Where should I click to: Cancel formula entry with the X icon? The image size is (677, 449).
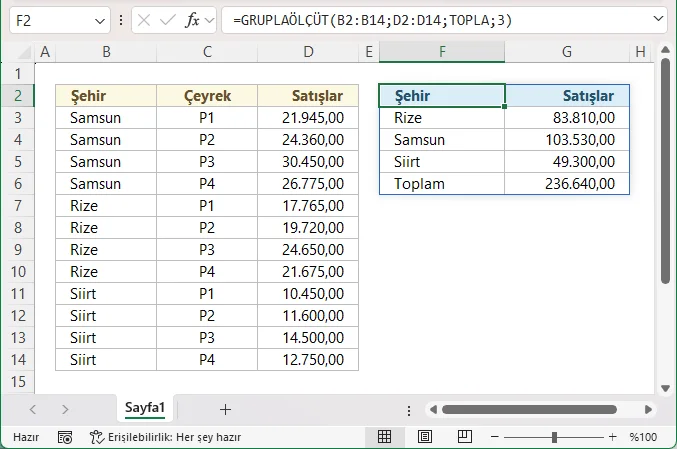[x=144, y=20]
